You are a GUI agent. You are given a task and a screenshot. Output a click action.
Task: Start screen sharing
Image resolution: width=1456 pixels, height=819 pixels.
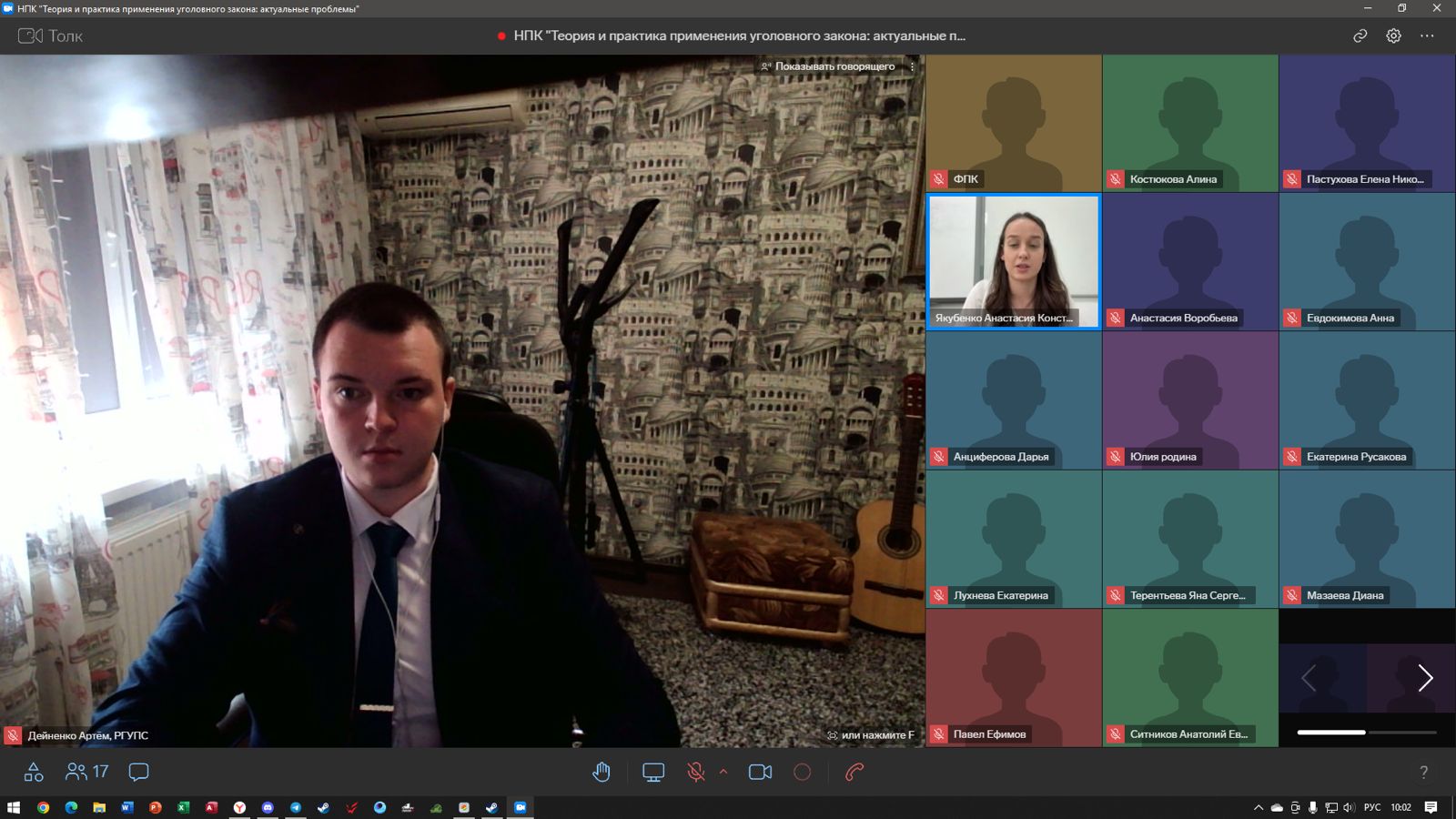[x=653, y=773]
